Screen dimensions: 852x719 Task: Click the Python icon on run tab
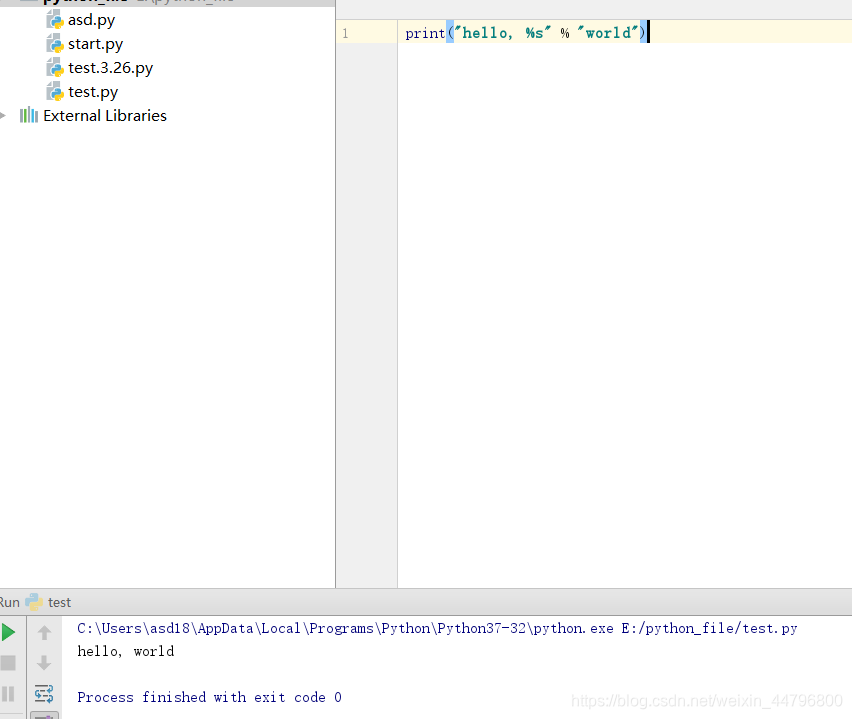[34, 602]
